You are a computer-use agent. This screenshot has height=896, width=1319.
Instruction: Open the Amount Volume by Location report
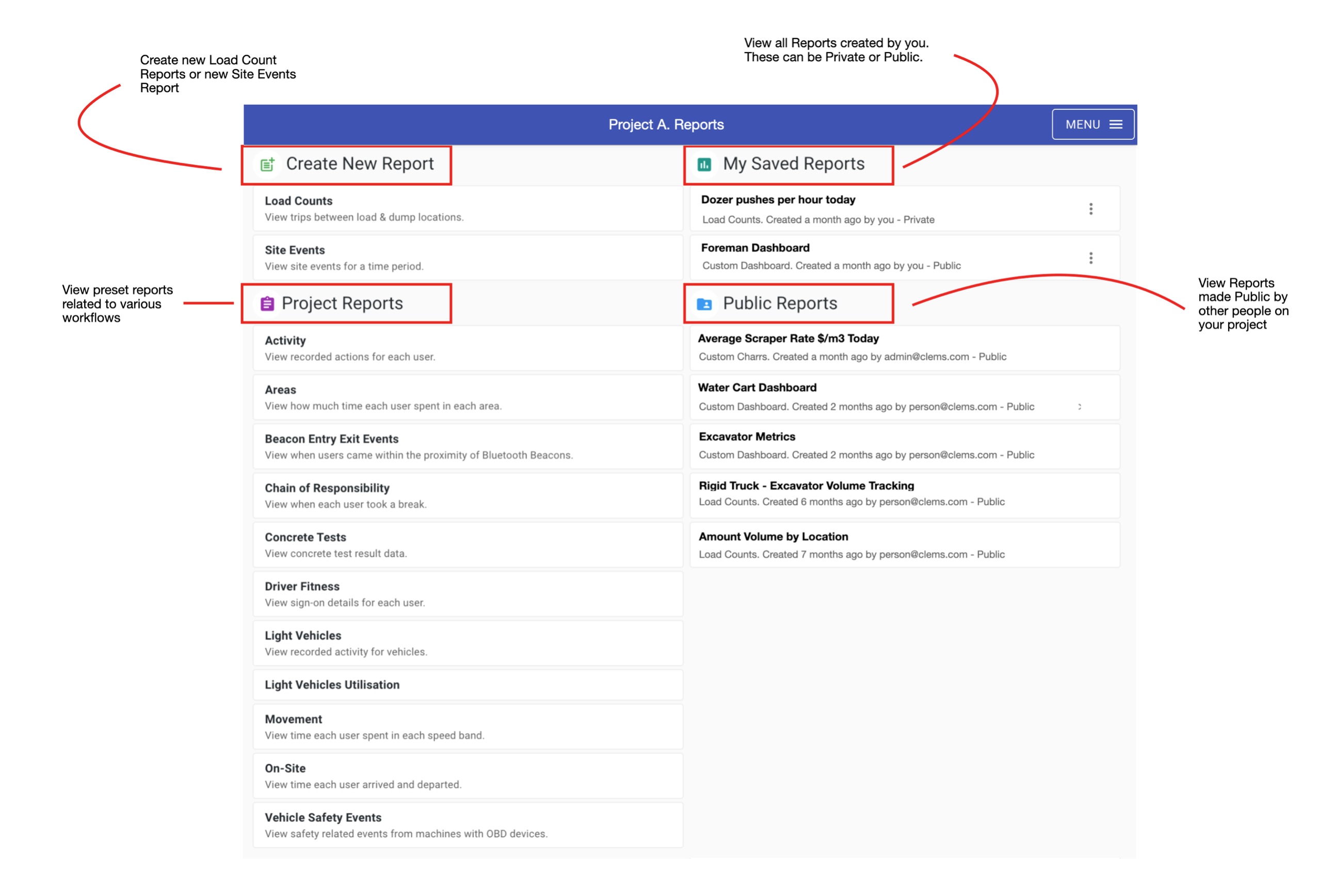point(903,545)
